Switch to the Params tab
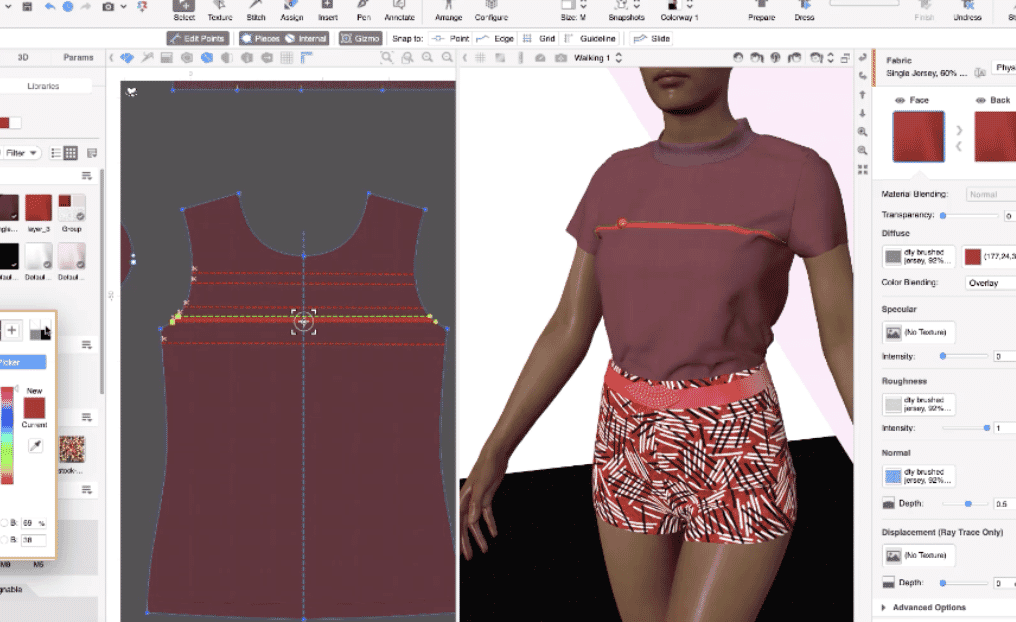Screen dimensions: 1016x622 (x=78, y=57)
